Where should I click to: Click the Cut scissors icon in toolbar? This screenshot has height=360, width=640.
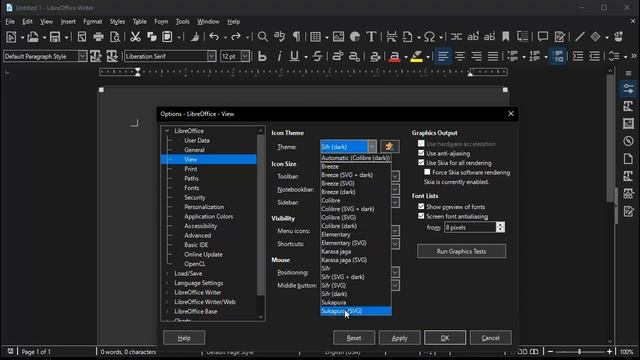click(x=135, y=37)
